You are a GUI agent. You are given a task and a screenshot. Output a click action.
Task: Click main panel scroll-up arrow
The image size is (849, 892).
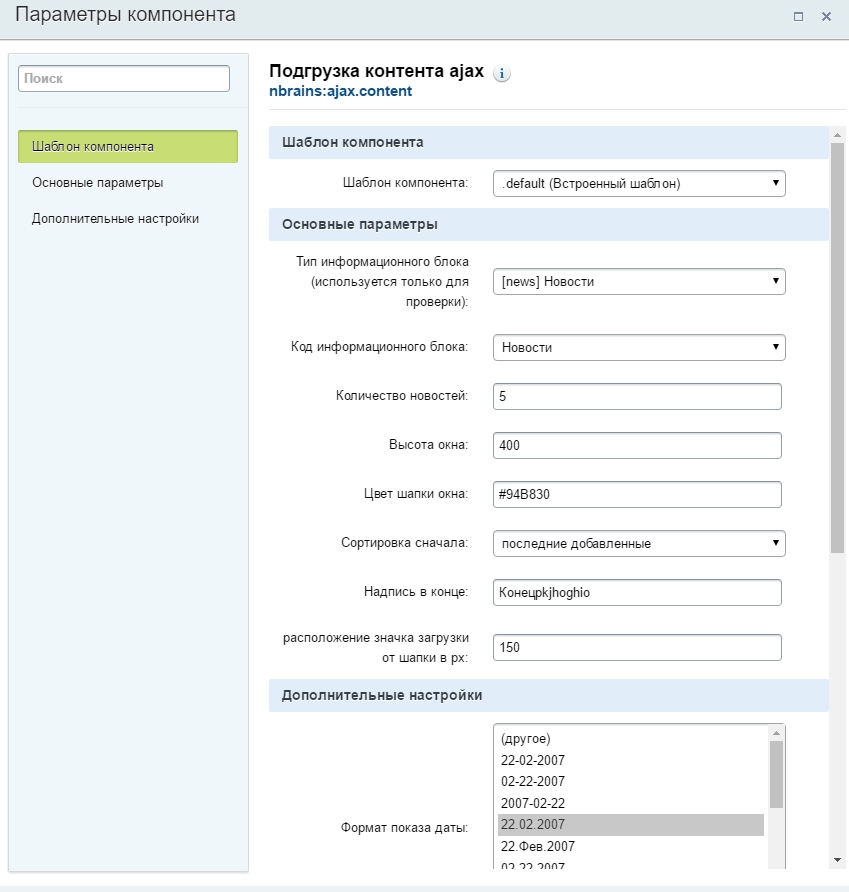[837, 135]
